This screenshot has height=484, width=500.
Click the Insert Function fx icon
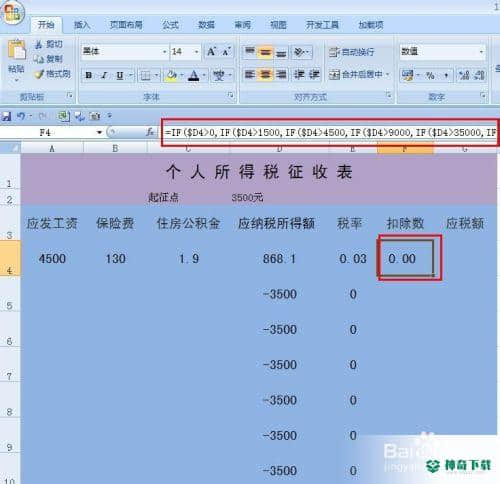(x=150, y=132)
